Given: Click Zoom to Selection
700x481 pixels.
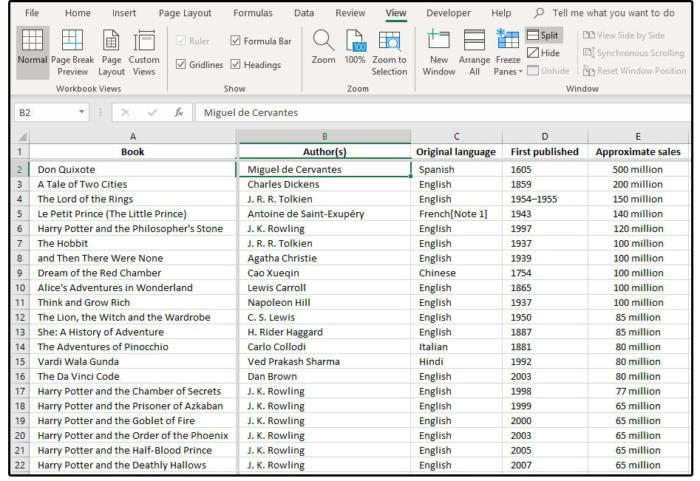Looking at the screenshot, I should click(x=389, y=52).
